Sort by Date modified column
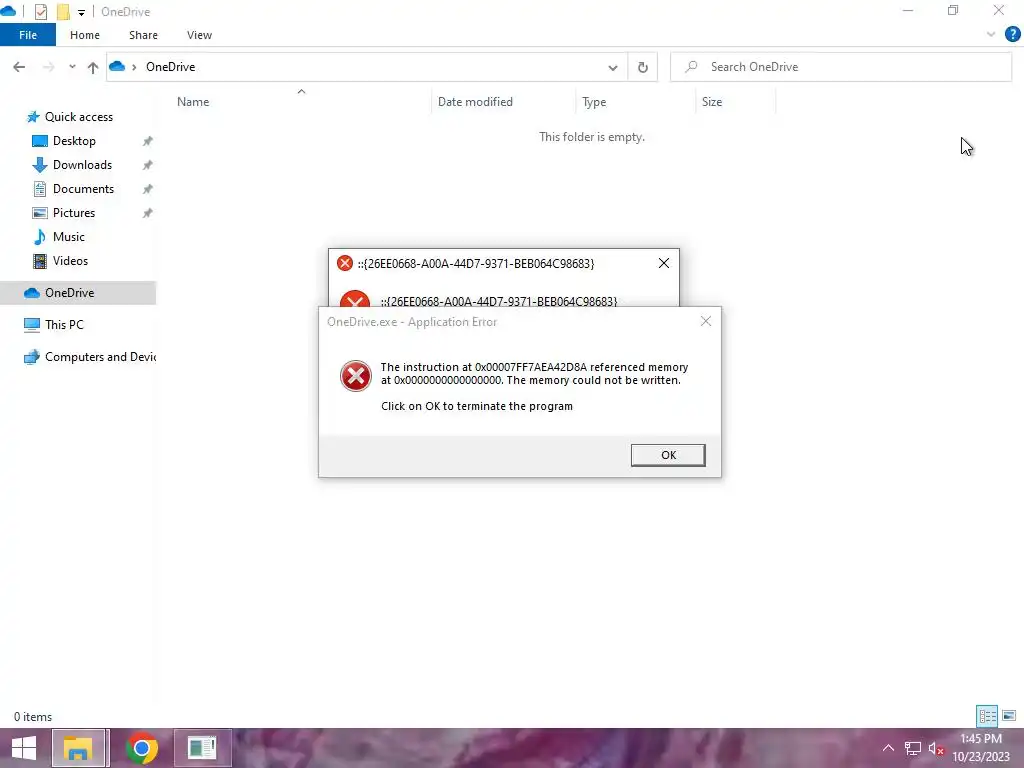 (x=475, y=102)
